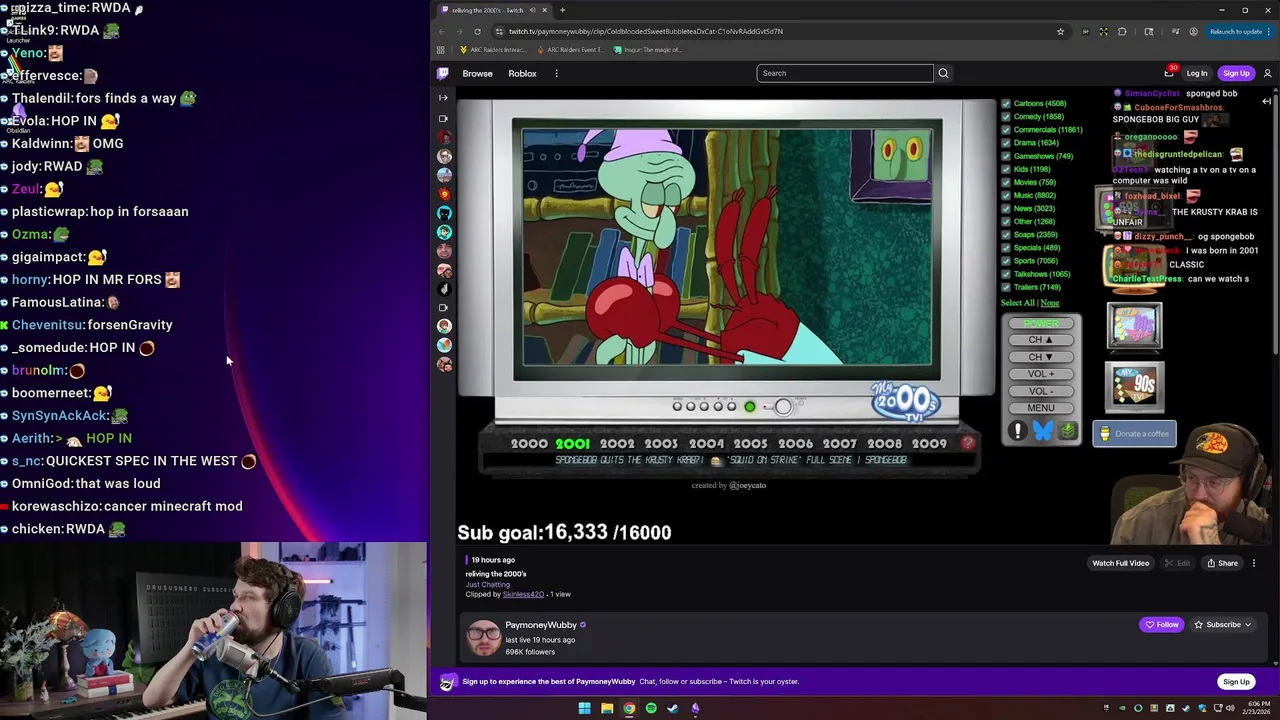This screenshot has width=1280, height=720.
Task: Click the None link under categories
Action: pyautogui.click(x=1050, y=303)
